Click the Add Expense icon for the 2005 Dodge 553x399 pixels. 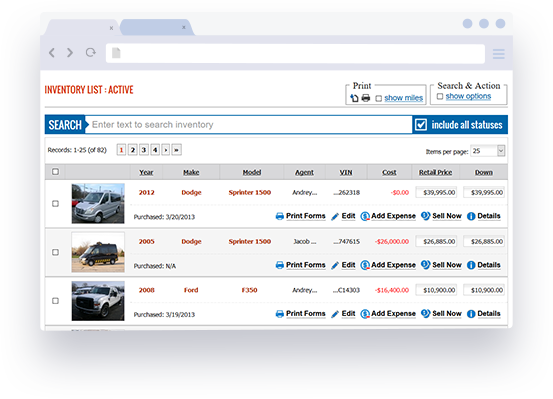point(365,265)
